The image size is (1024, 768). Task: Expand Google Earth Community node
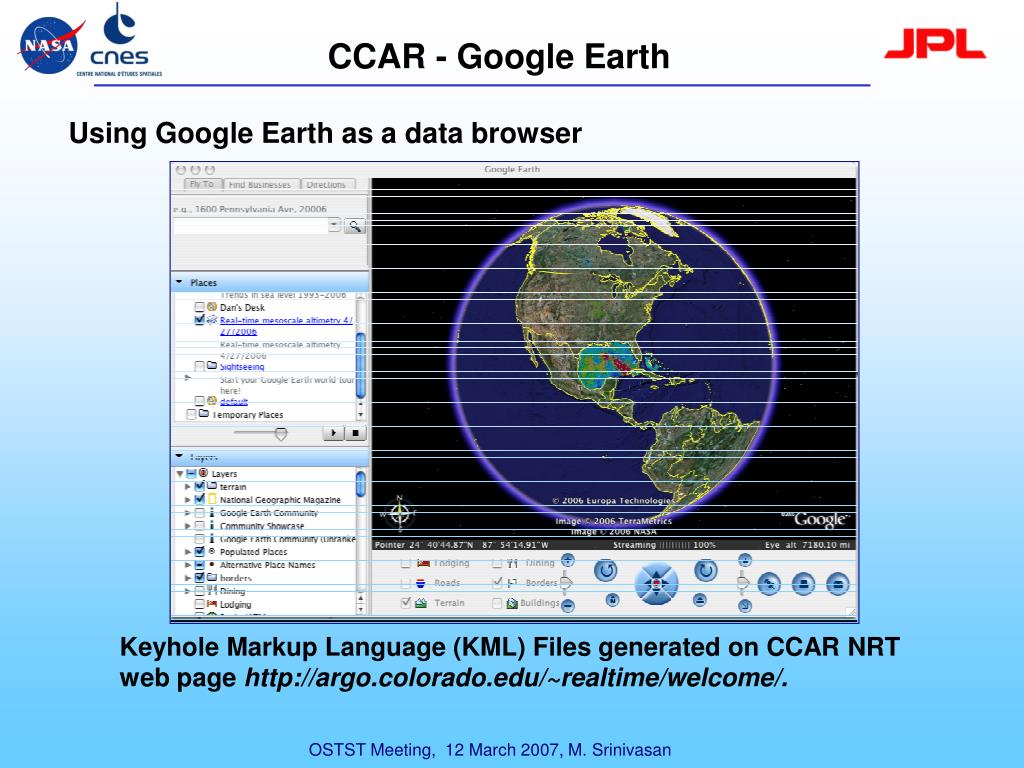188,513
